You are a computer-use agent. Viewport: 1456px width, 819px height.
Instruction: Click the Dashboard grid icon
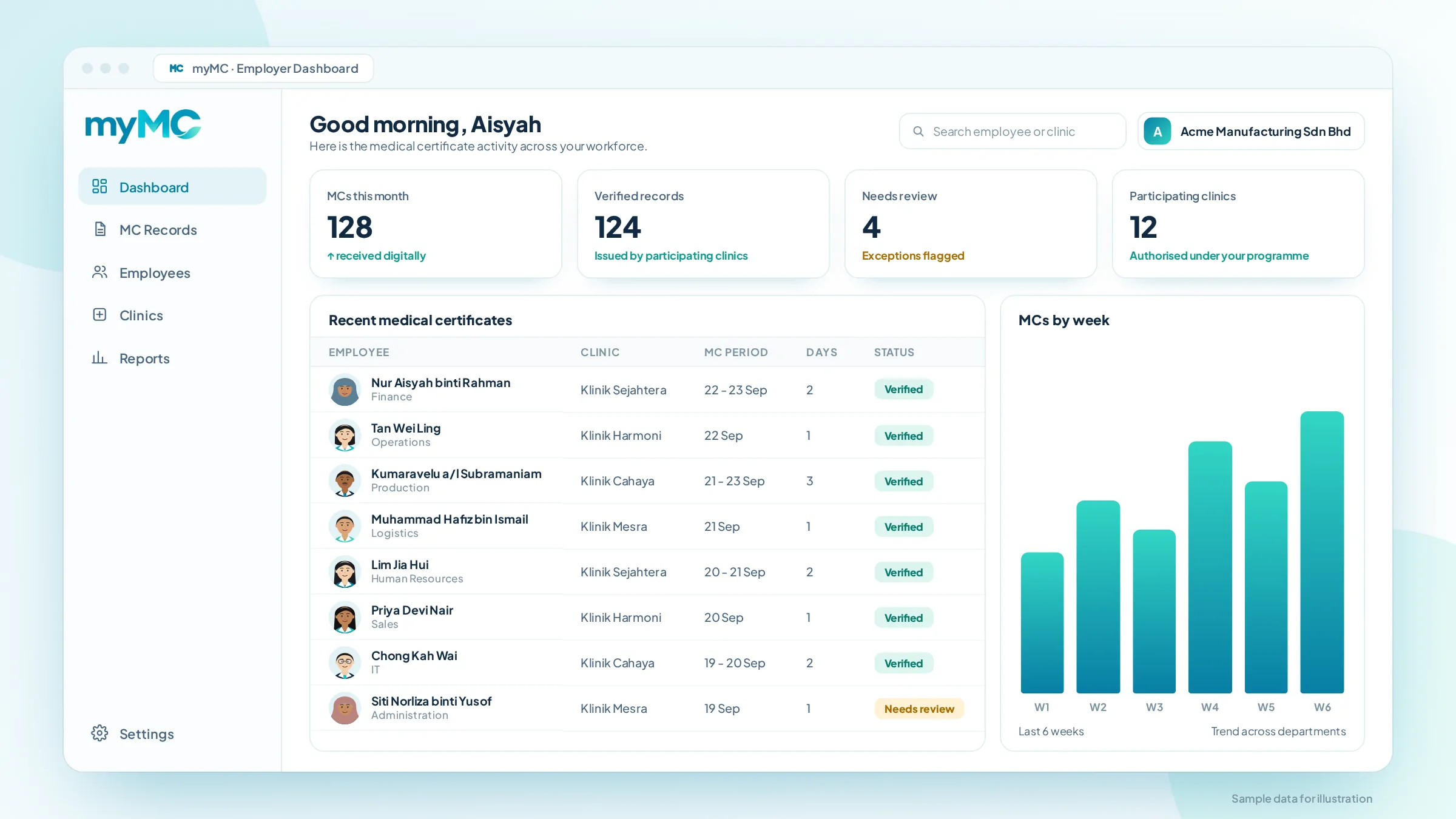tap(99, 186)
